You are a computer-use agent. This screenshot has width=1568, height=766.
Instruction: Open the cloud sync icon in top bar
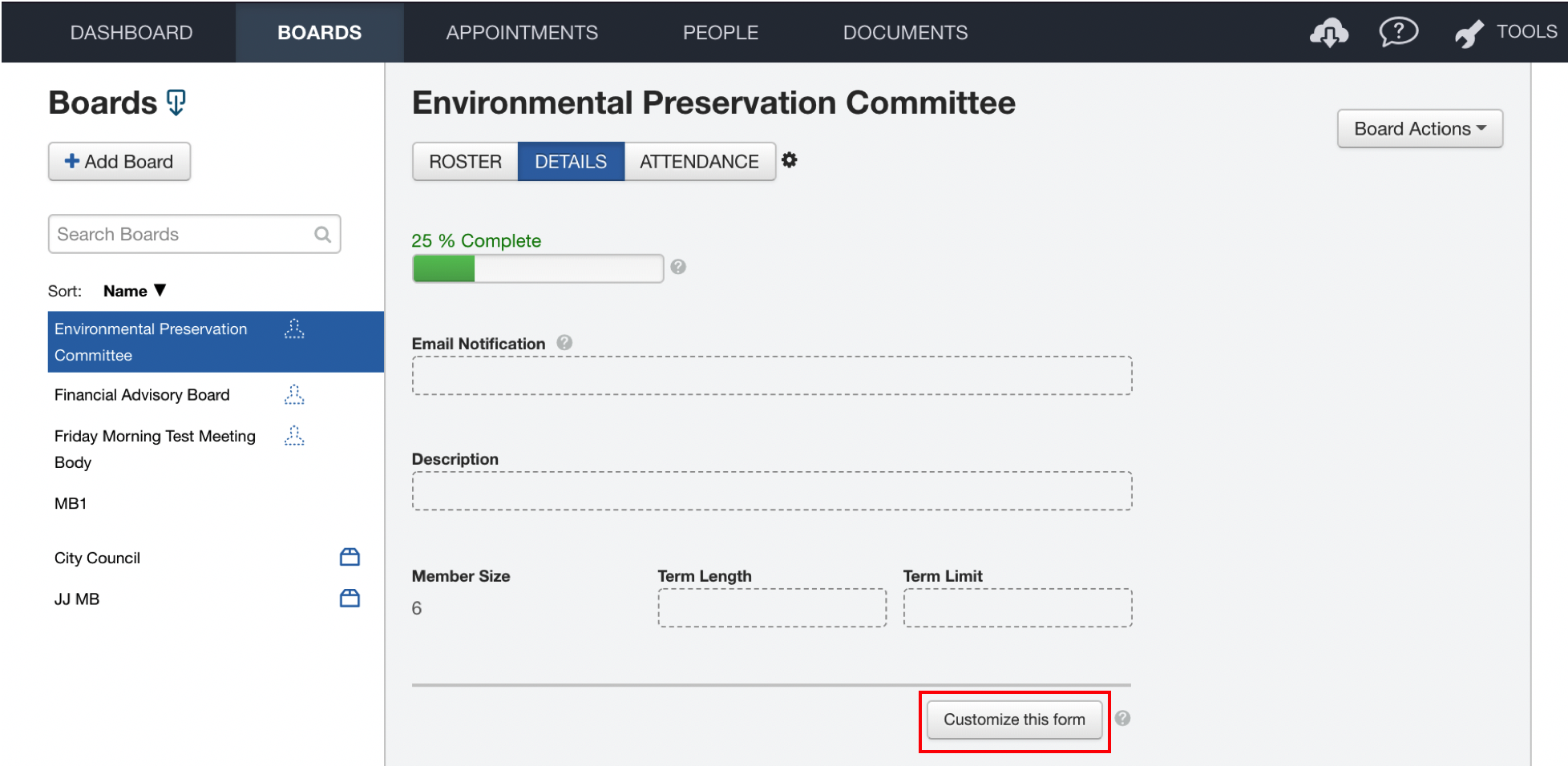coord(1329,32)
